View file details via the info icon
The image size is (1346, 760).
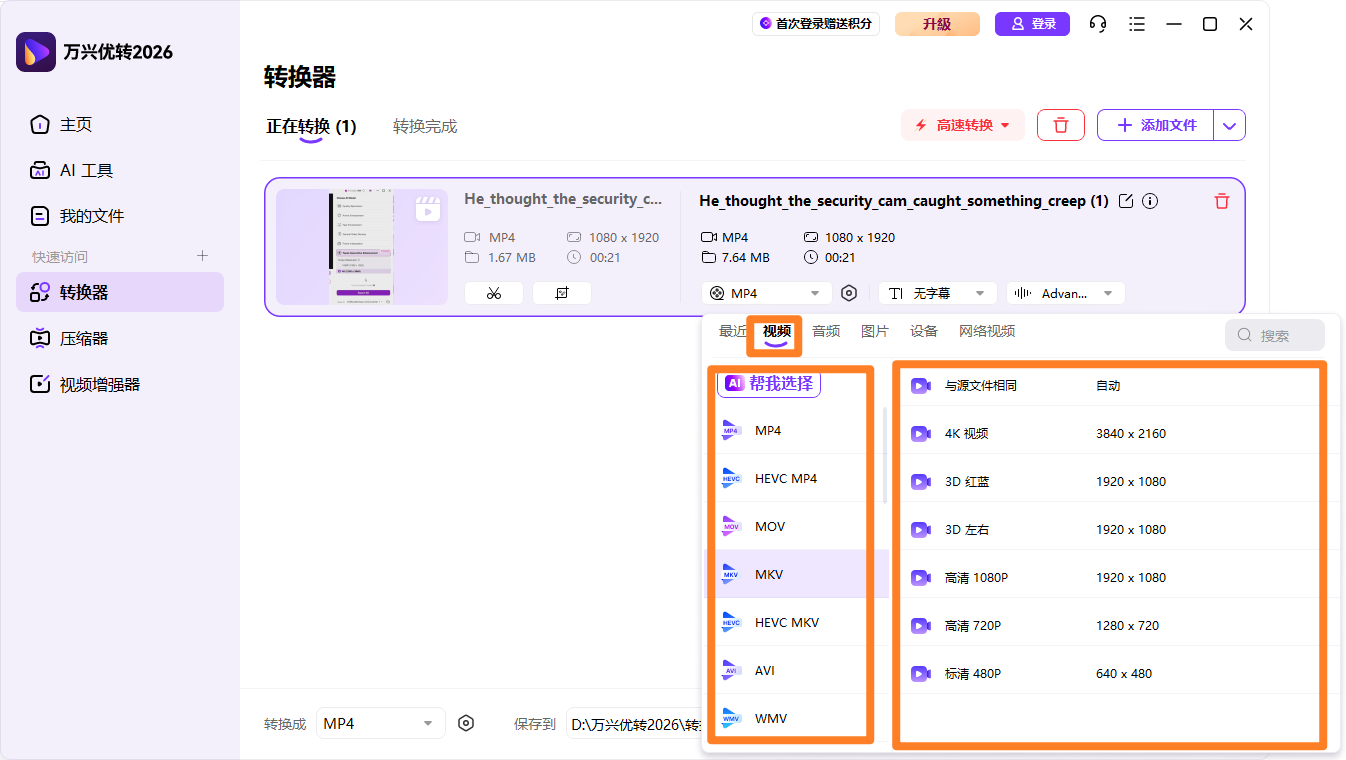click(x=1149, y=200)
